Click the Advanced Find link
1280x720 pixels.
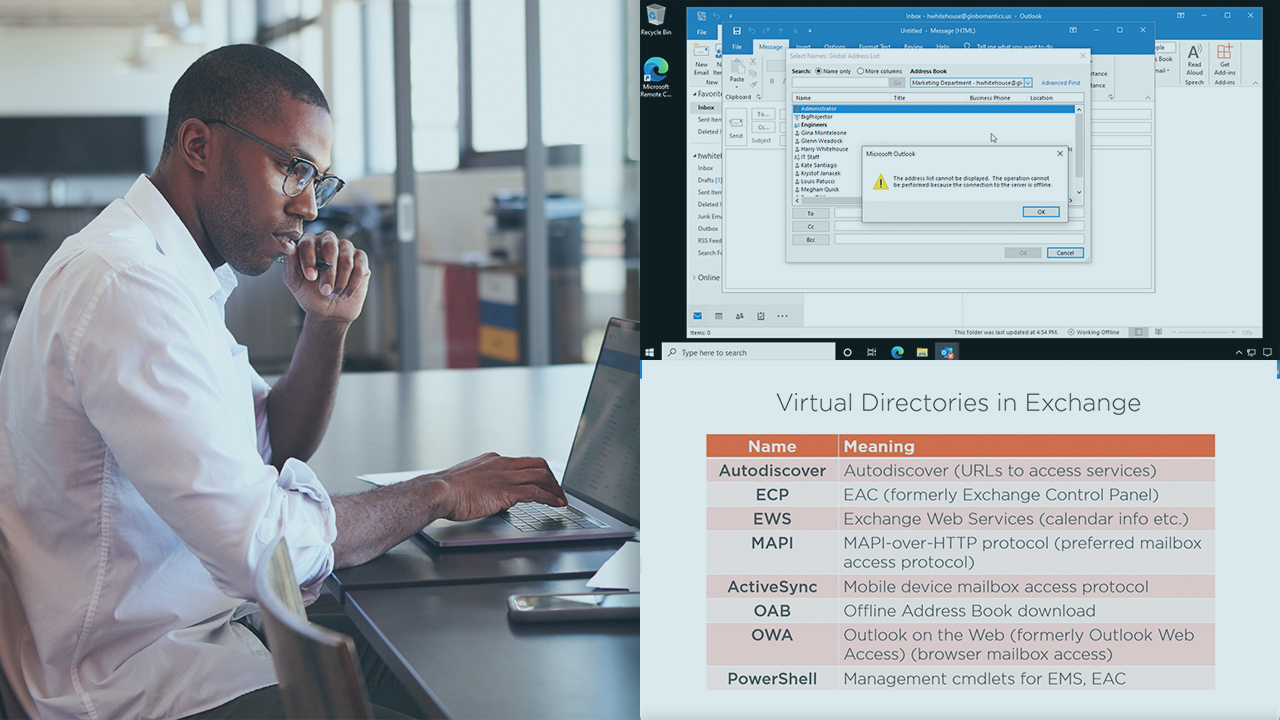[1060, 83]
